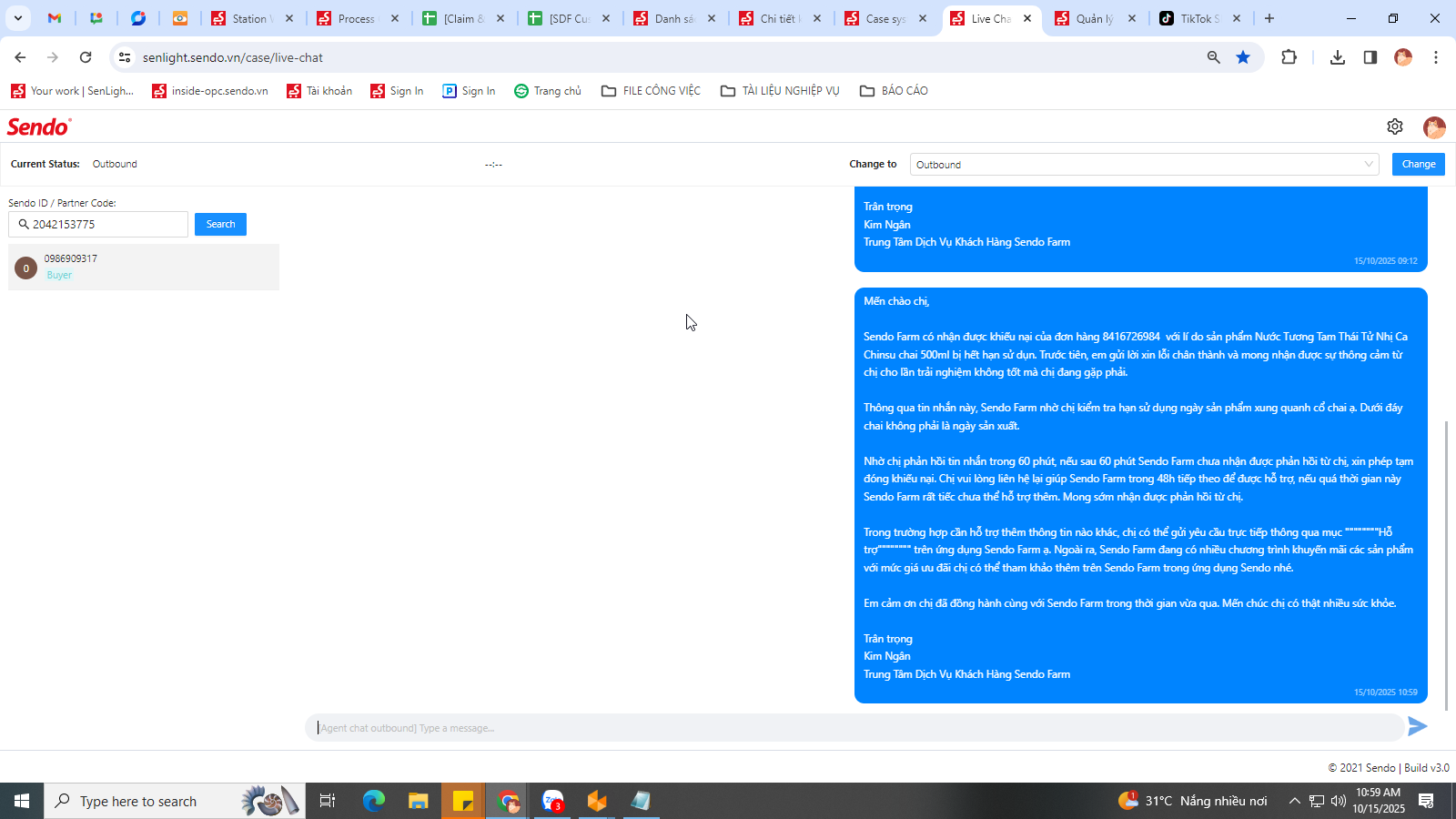Click the Change status button
The image size is (1456, 819).
(1419, 164)
